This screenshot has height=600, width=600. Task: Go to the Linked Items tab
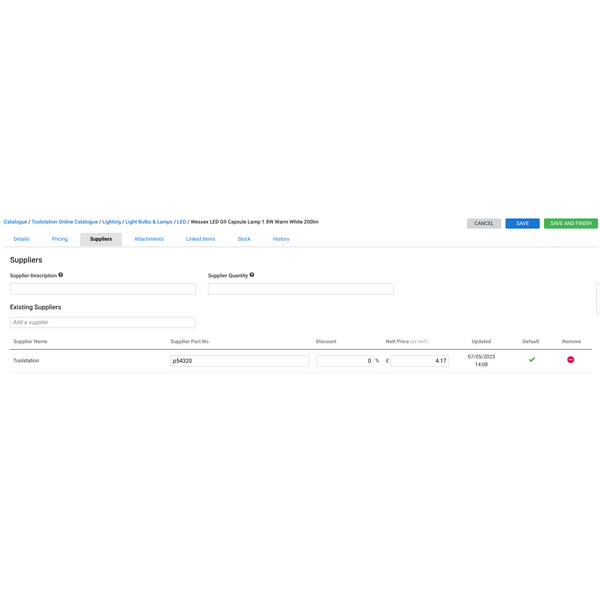[x=200, y=239]
